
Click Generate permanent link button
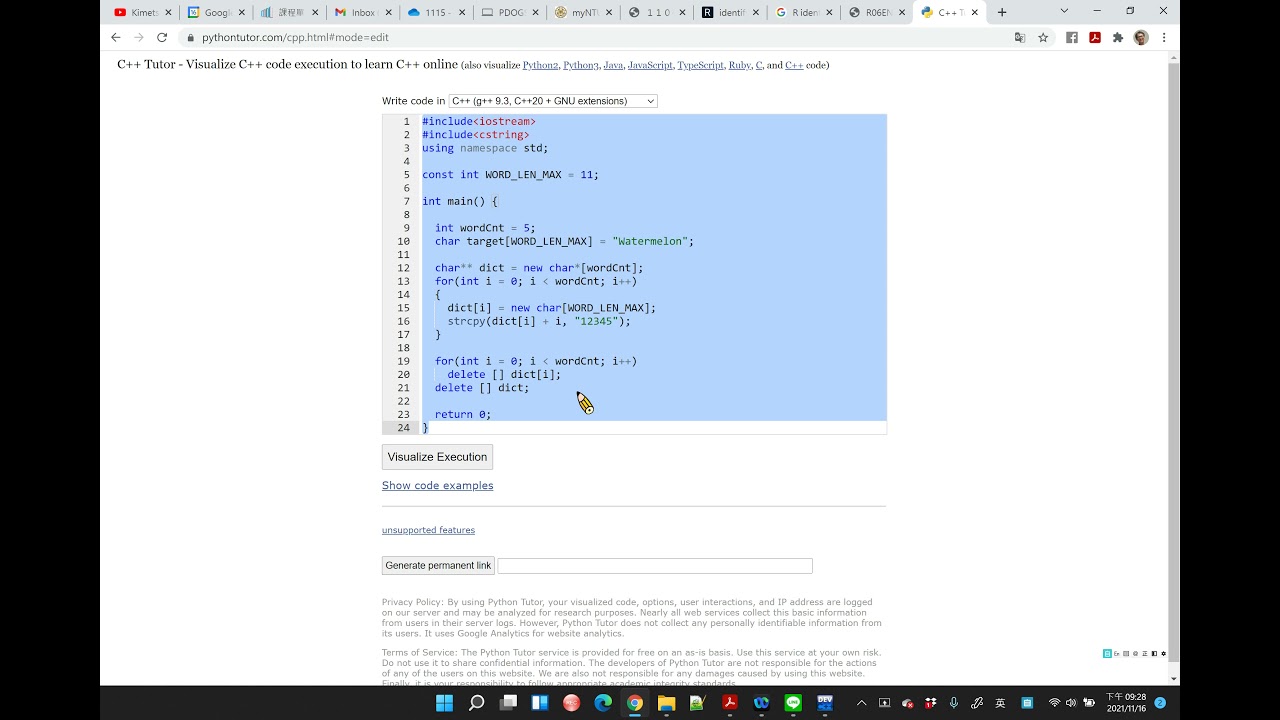[x=438, y=565]
